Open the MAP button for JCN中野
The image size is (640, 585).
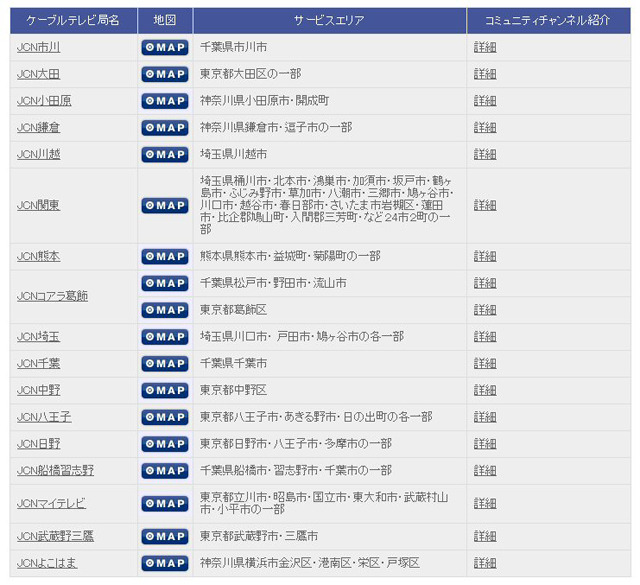pyautogui.click(x=165, y=390)
